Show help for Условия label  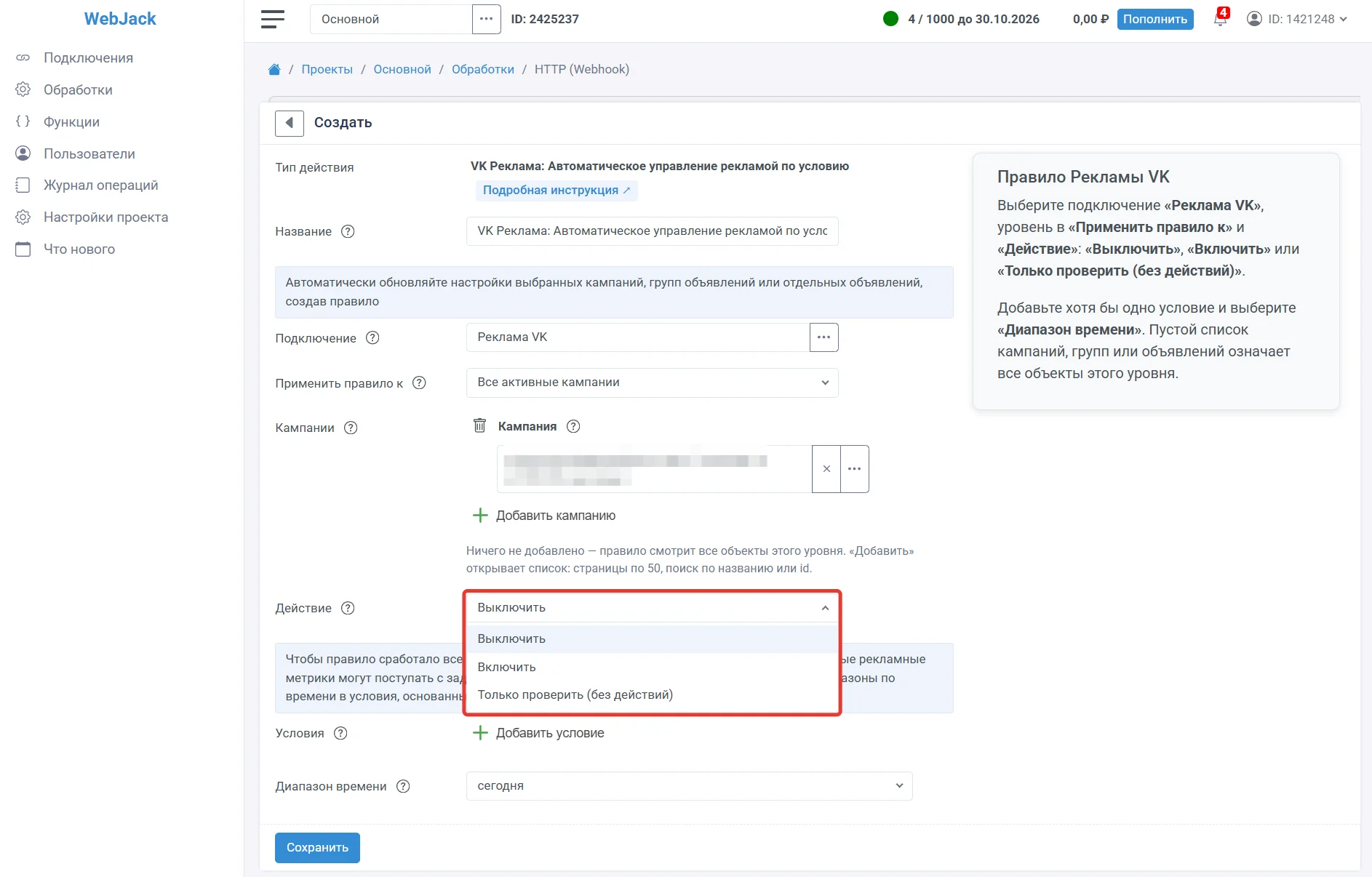pos(340,733)
